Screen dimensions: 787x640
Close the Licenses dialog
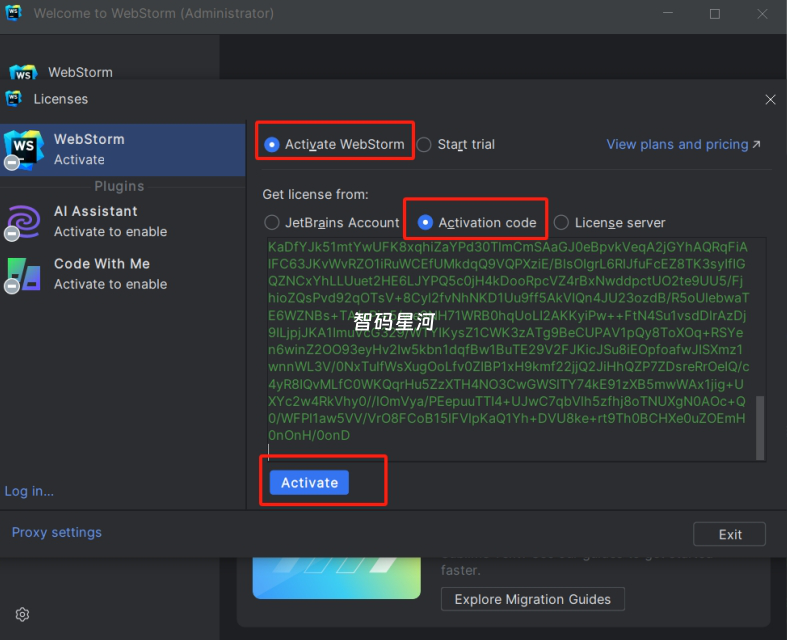(x=770, y=99)
